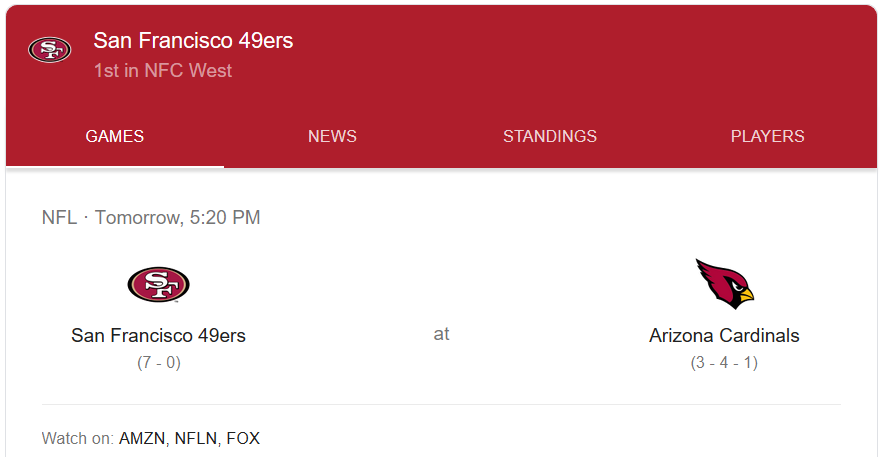This screenshot has height=457, width=883.
Task: Open the STANDINGS tab
Action: click(550, 137)
